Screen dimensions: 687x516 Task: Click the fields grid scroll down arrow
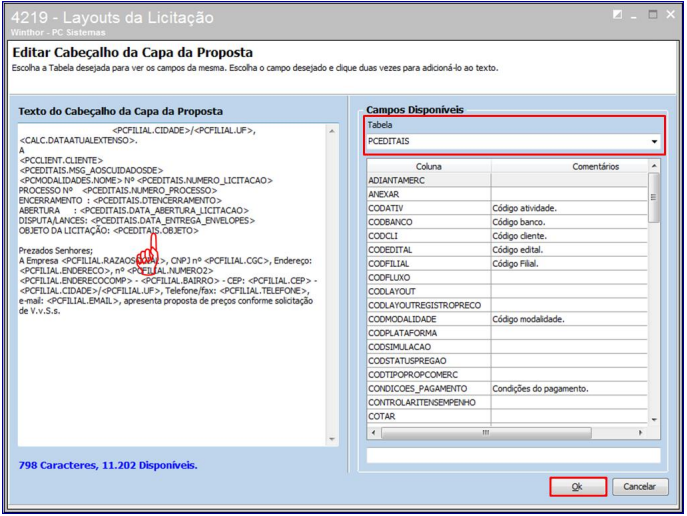[x=654, y=420]
